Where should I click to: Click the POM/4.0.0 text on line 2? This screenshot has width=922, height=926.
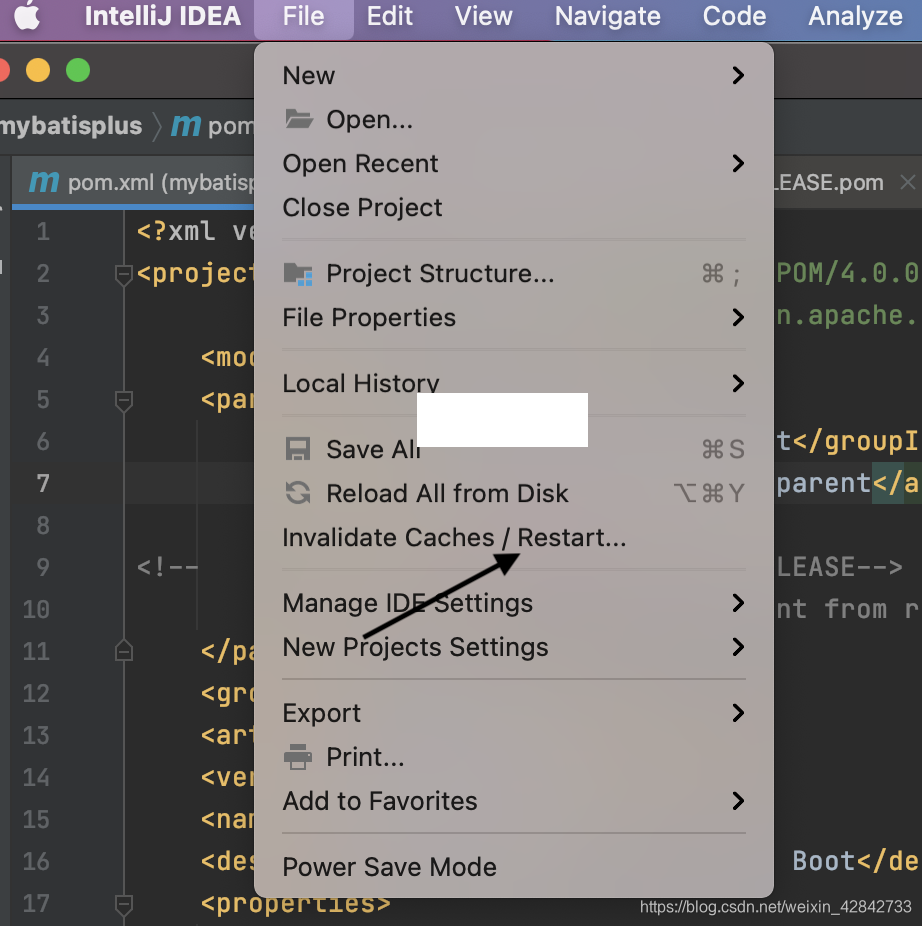(848, 273)
